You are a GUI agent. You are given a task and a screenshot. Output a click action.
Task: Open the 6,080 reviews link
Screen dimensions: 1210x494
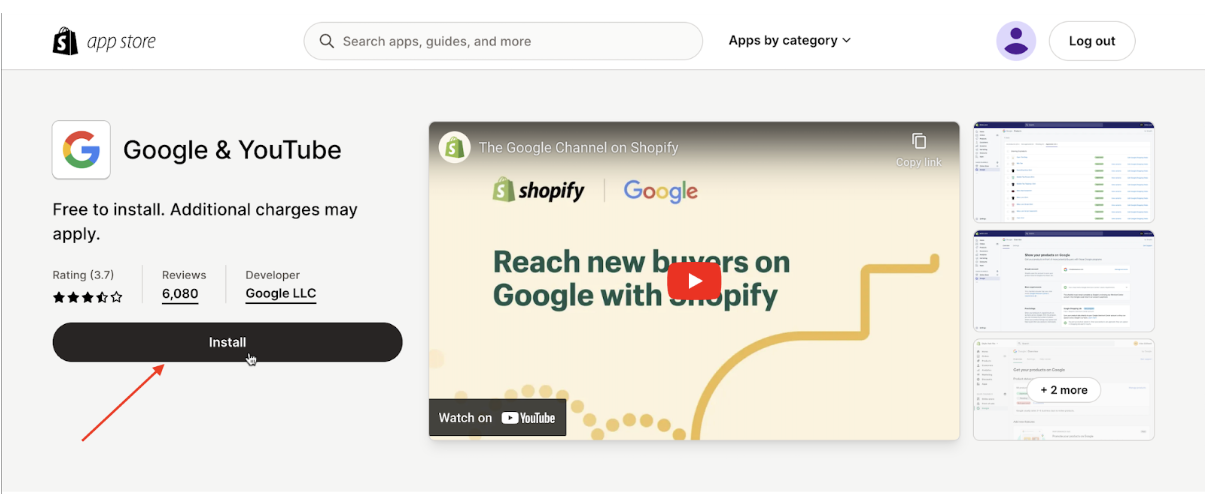180,294
